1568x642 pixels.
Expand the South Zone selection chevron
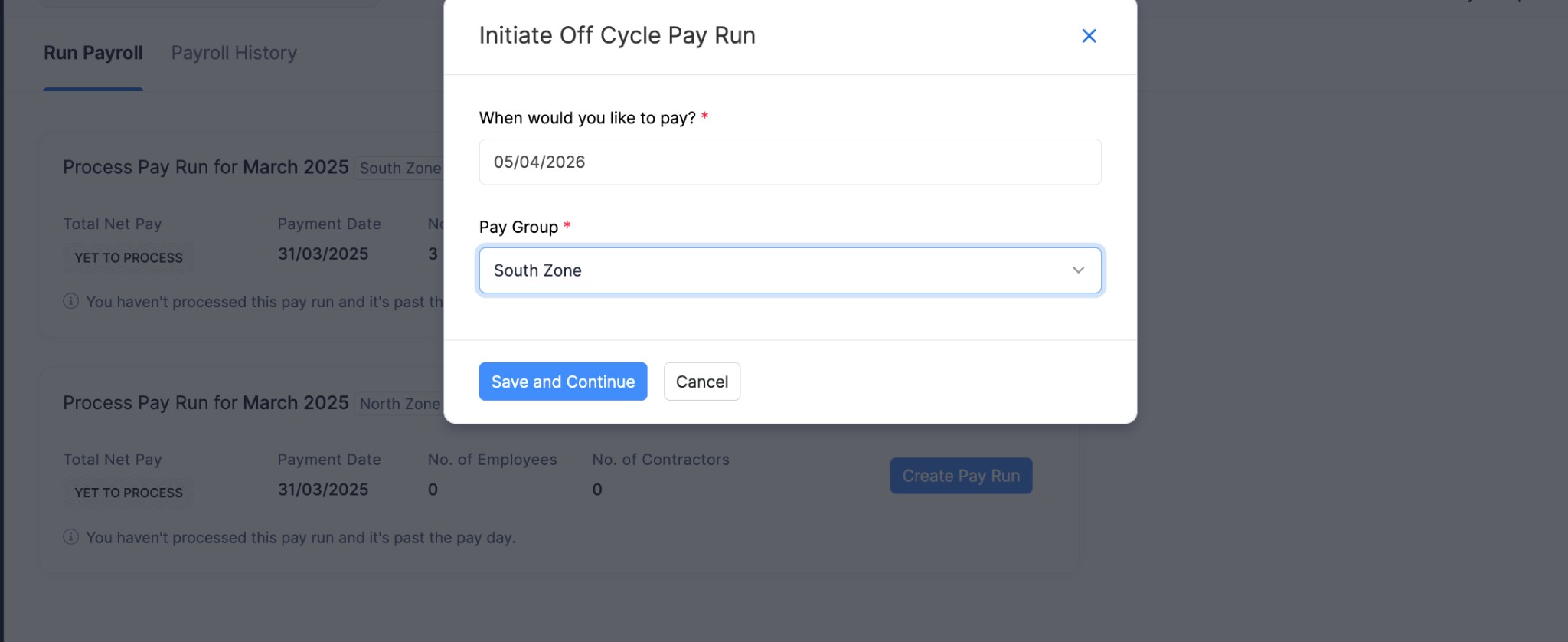point(1078,270)
